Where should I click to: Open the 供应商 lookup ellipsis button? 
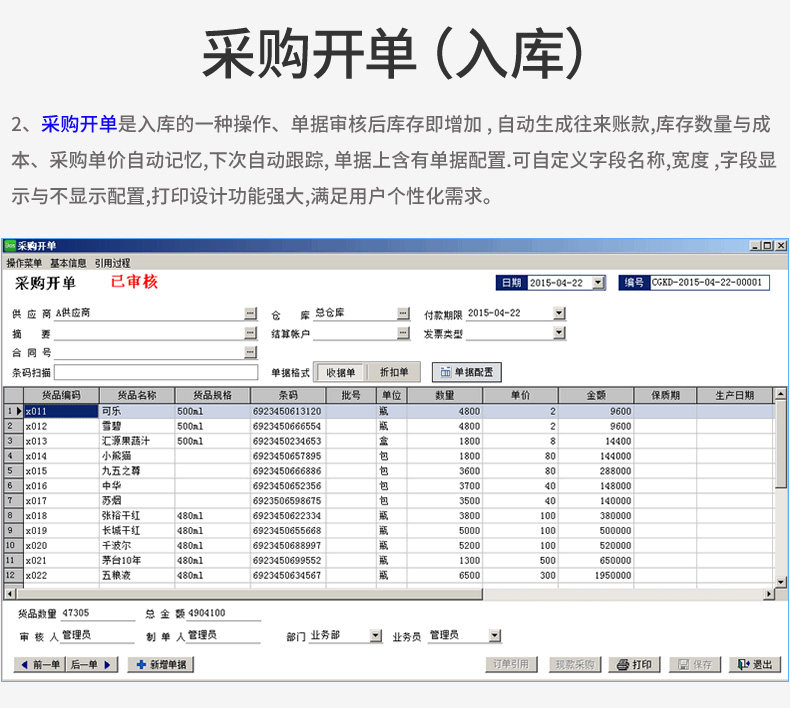tap(250, 313)
